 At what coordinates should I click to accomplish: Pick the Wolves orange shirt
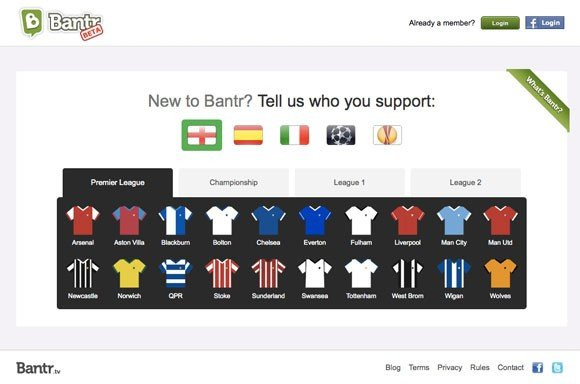coord(500,274)
